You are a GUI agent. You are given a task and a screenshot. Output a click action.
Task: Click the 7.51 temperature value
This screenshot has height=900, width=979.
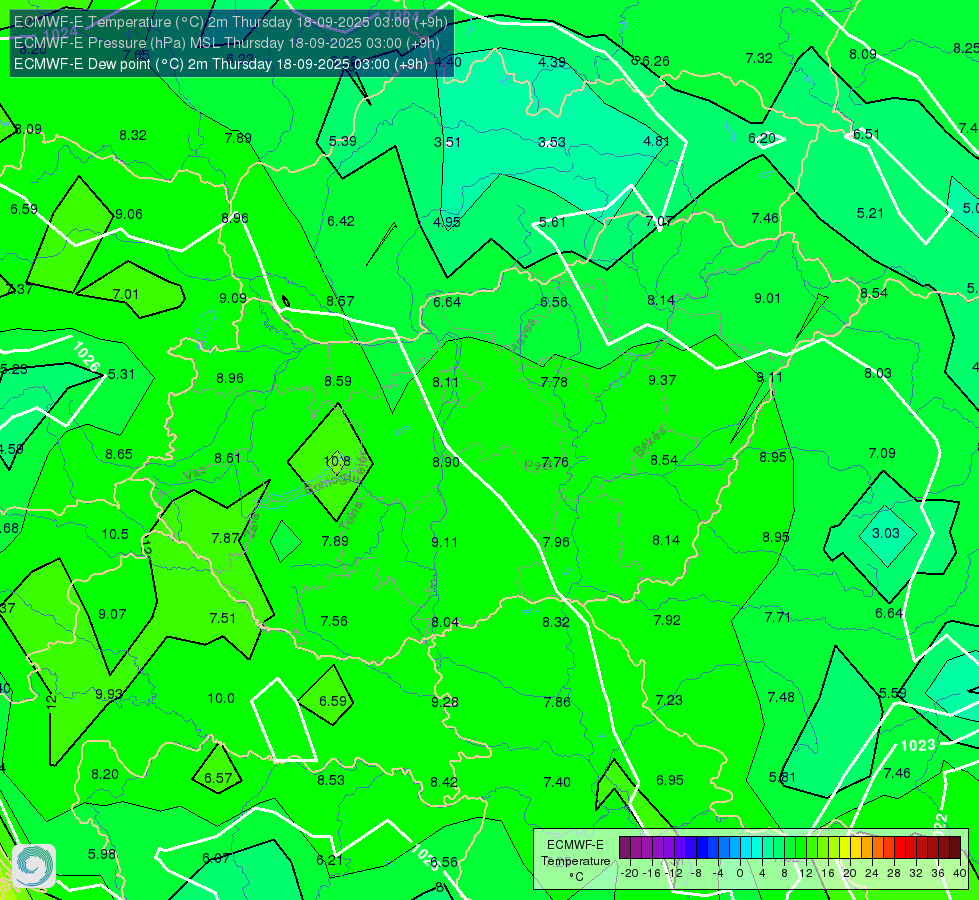coord(223,618)
